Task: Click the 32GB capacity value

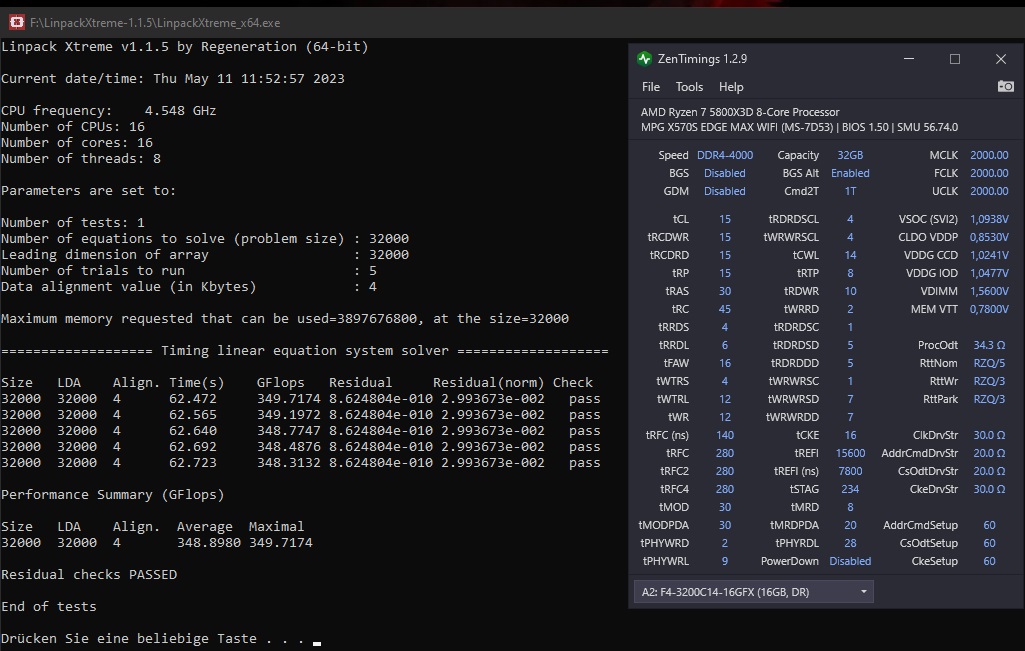Action: (x=850, y=155)
